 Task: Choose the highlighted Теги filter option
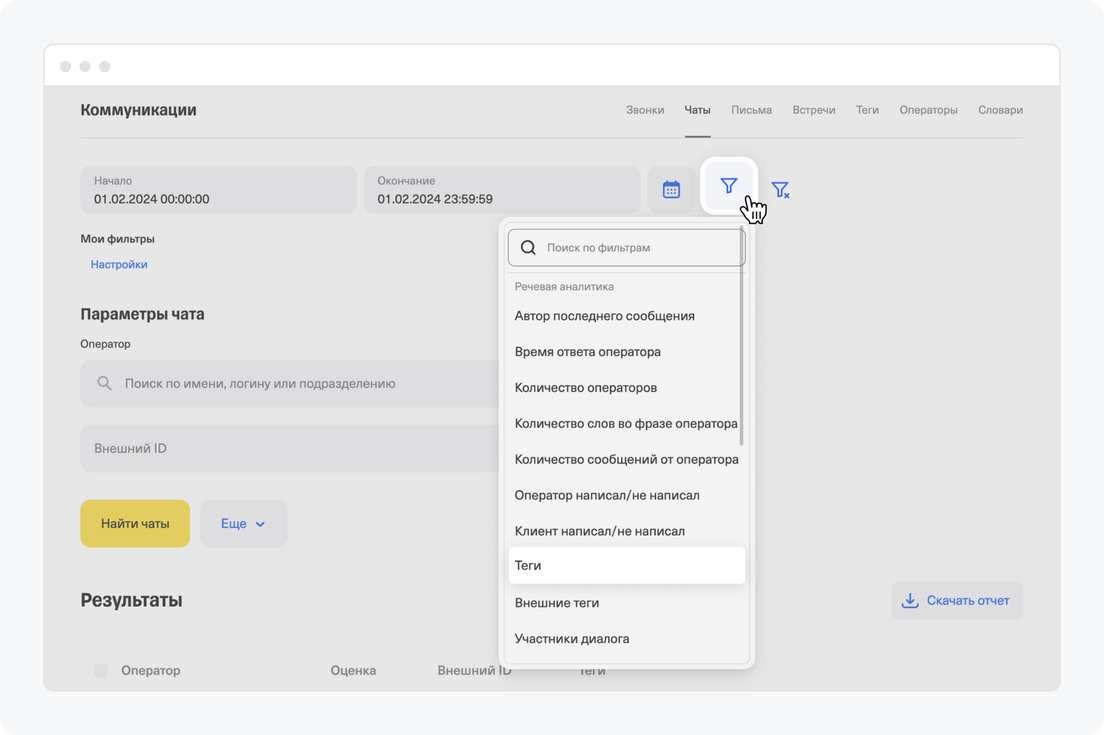pyautogui.click(x=627, y=565)
